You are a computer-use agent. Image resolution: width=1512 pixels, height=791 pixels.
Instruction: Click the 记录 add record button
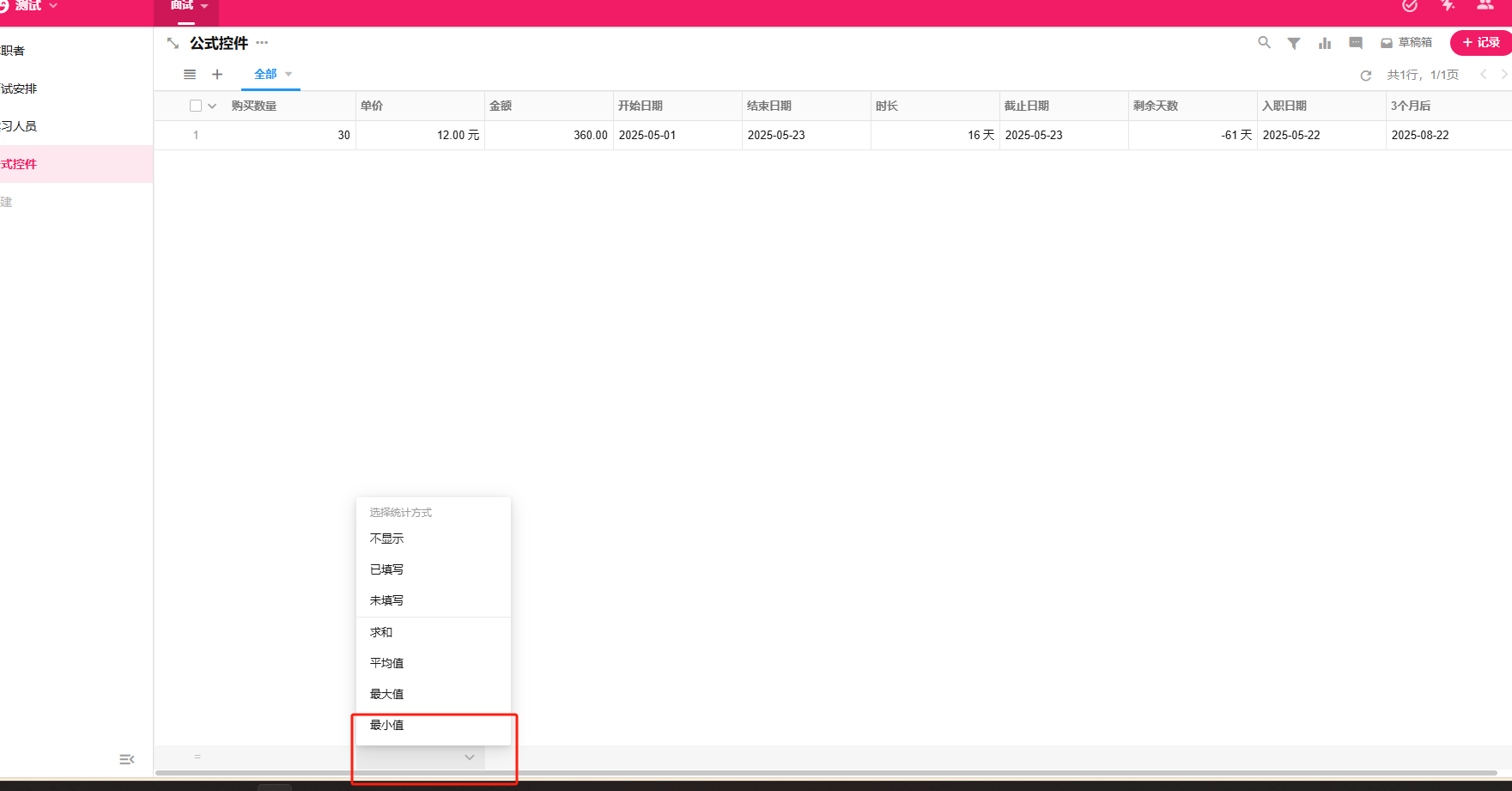1480,42
